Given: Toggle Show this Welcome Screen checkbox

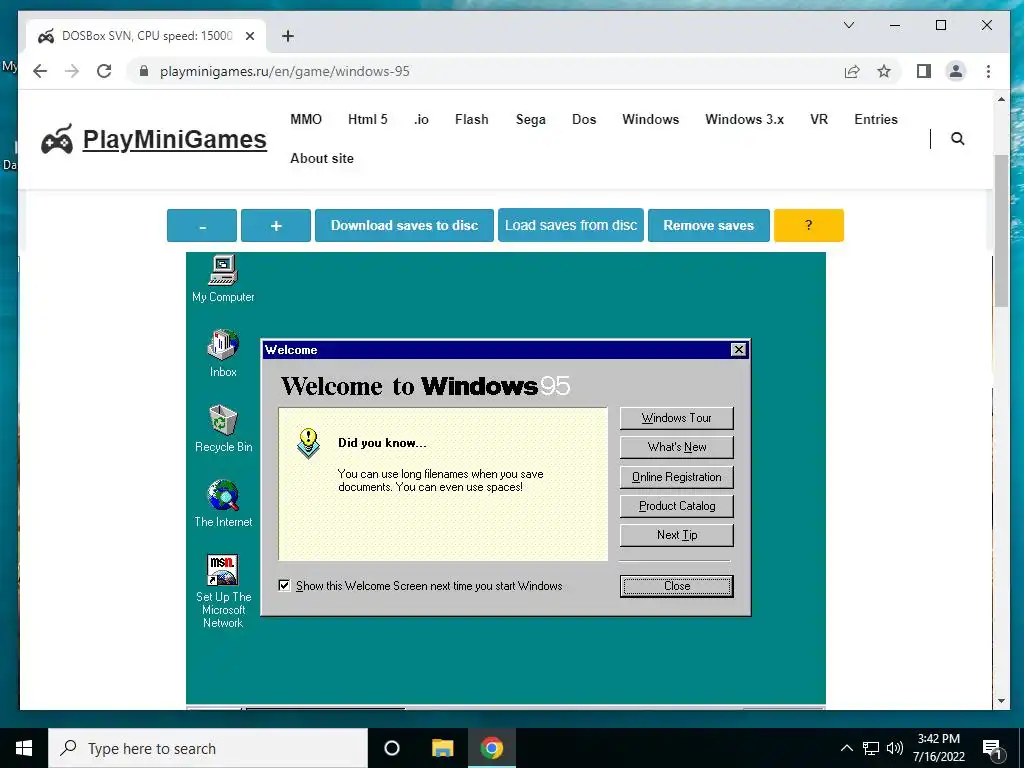Looking at the screenshot, I should [x=284, y=585].
